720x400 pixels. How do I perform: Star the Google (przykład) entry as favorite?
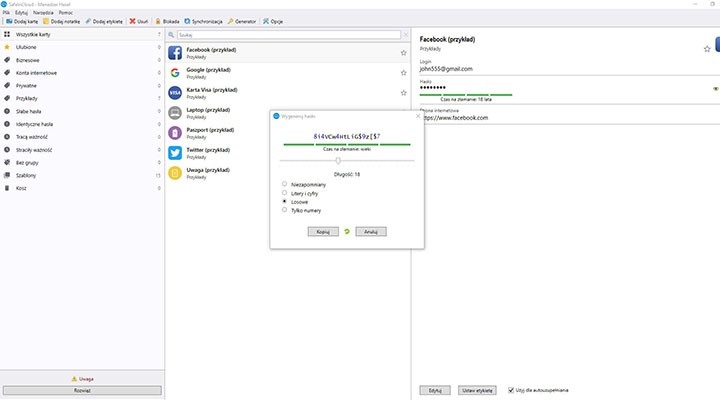(x=403, y=73)
